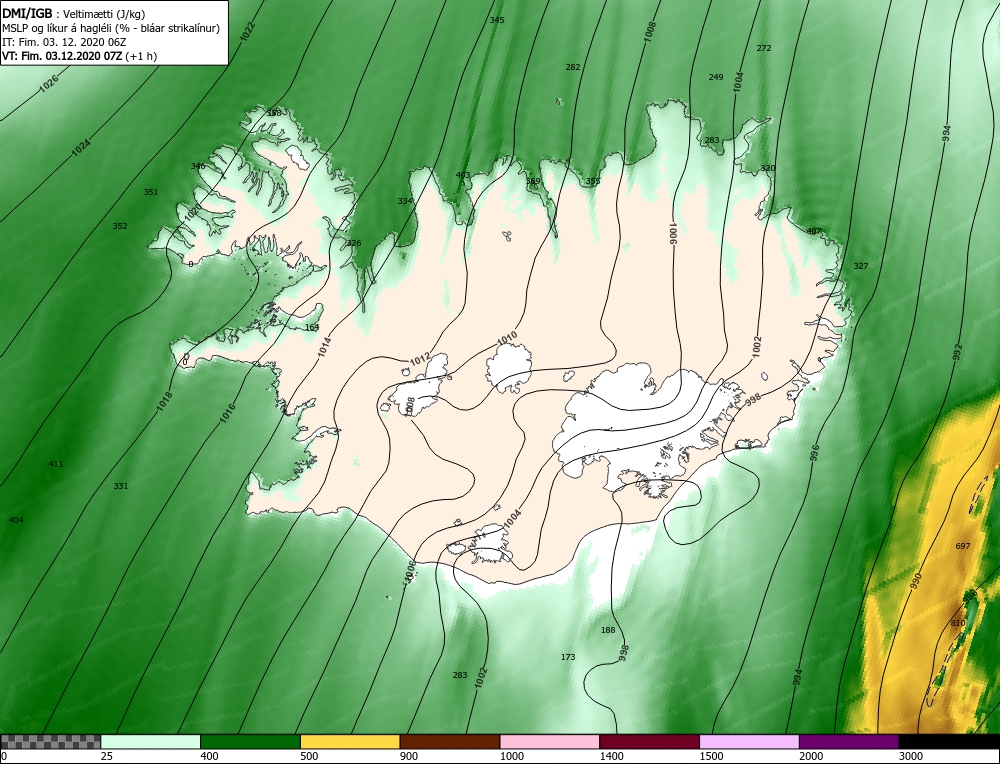Choose the maroon 1400–1500 legend swatch
The height and width of the screenshot is (764, 1000).
pos(649,742)
